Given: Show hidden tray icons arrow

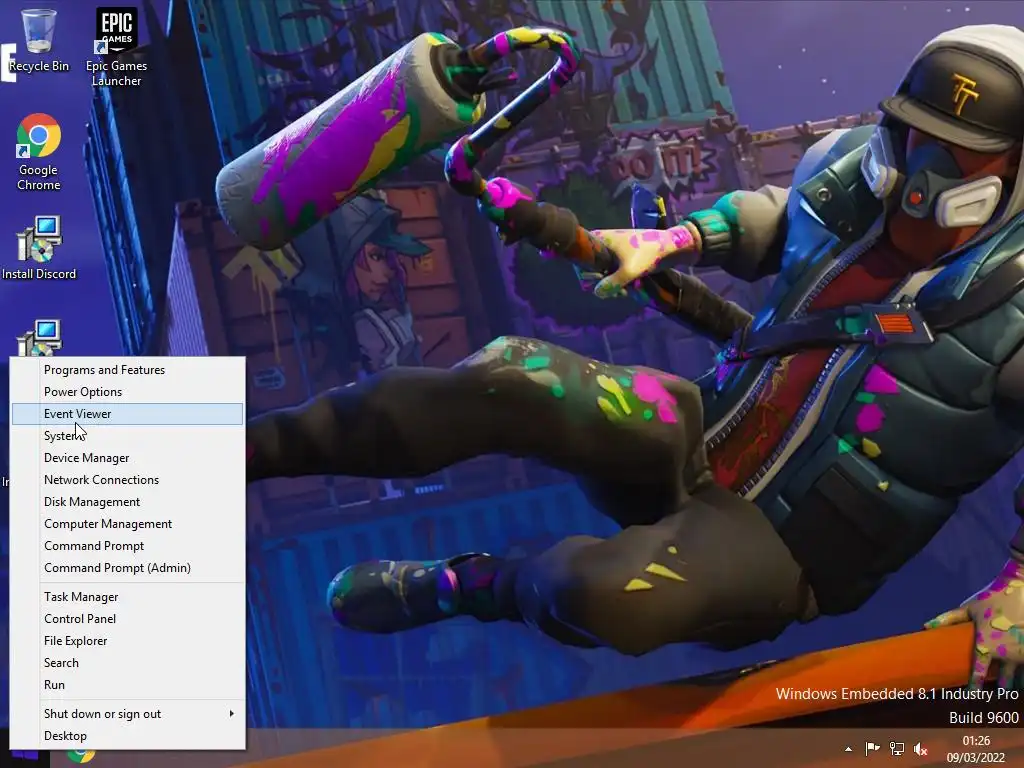Looking at the screenshot, I should point(848,749).
